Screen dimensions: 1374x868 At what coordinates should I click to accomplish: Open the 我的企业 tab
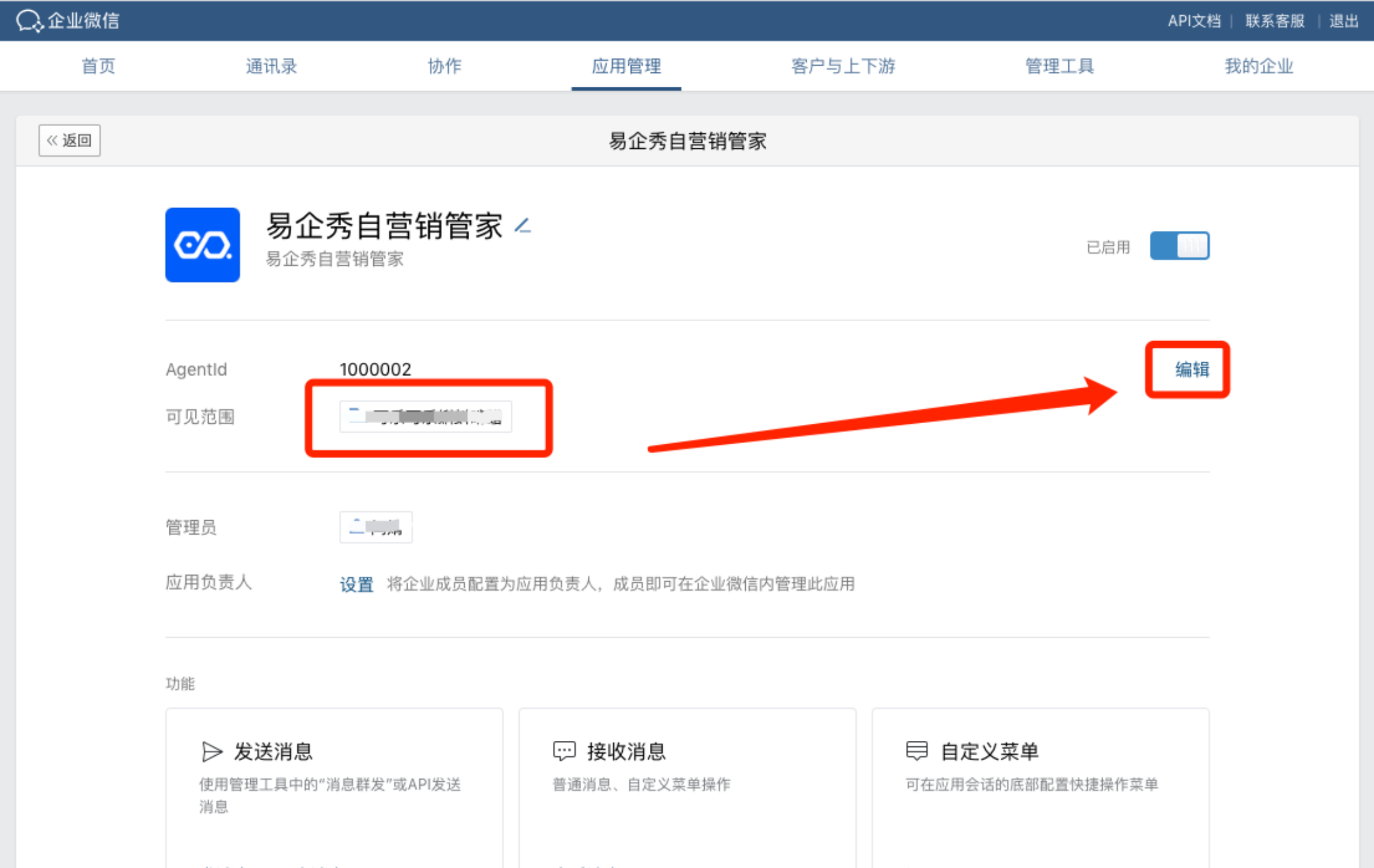pyautogui.click(x=1259, y=66)
